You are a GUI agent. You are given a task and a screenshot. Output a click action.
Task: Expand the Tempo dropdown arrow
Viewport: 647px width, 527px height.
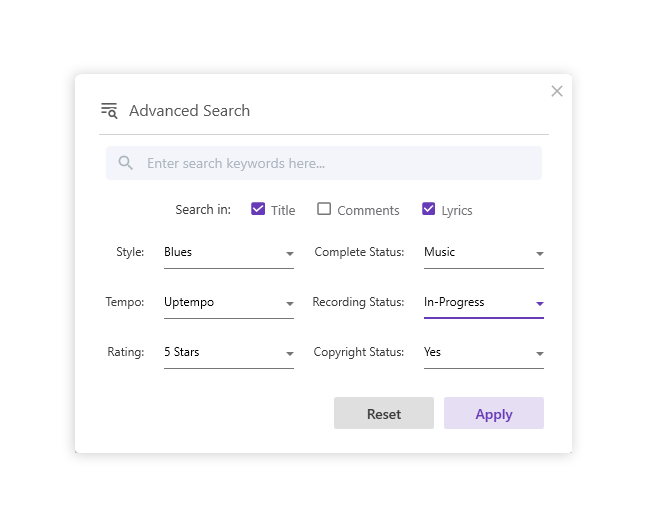pos(290,304)
